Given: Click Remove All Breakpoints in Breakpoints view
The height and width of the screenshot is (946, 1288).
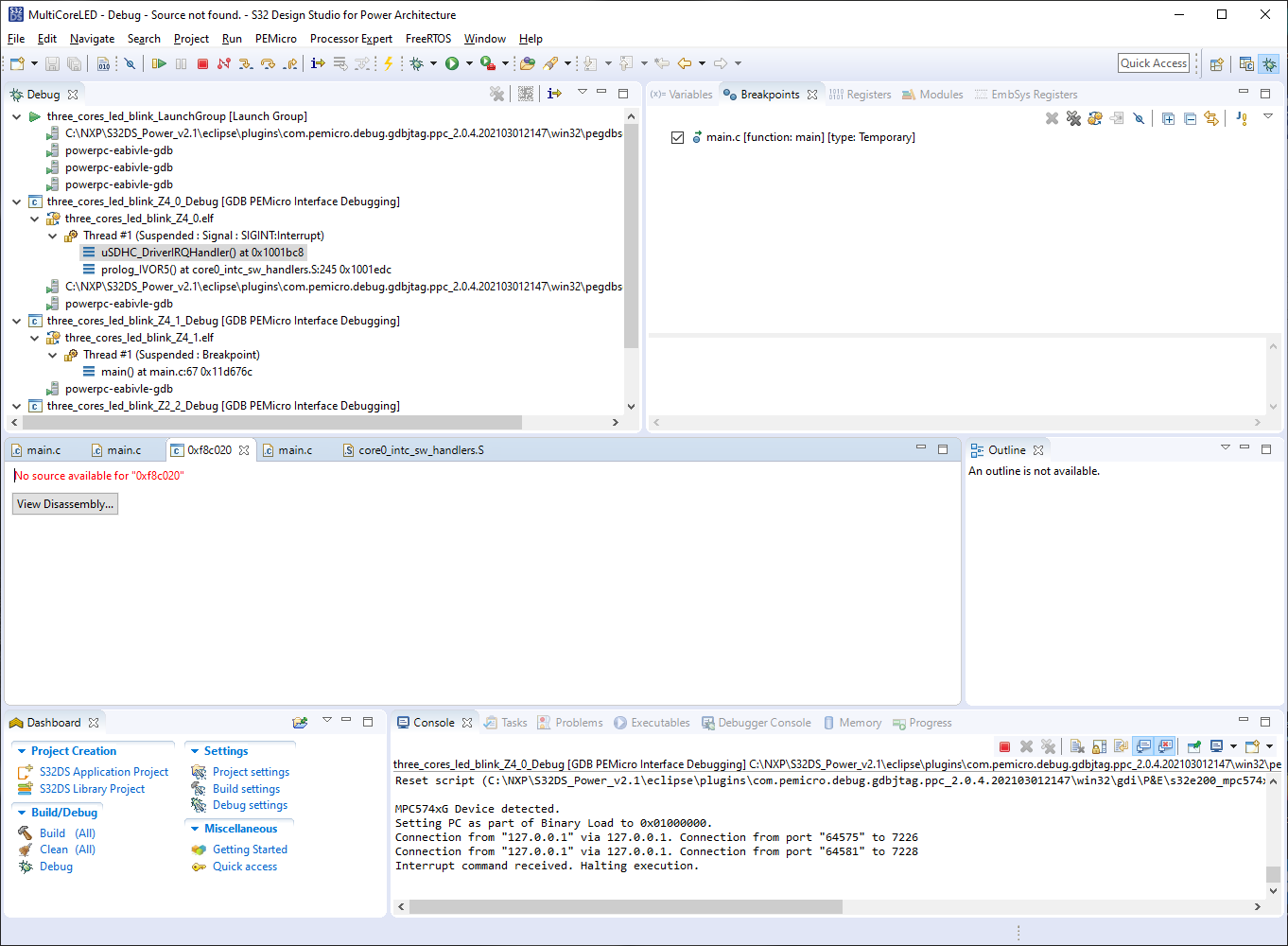Looking at the screenshot, I should (1073, 118).
